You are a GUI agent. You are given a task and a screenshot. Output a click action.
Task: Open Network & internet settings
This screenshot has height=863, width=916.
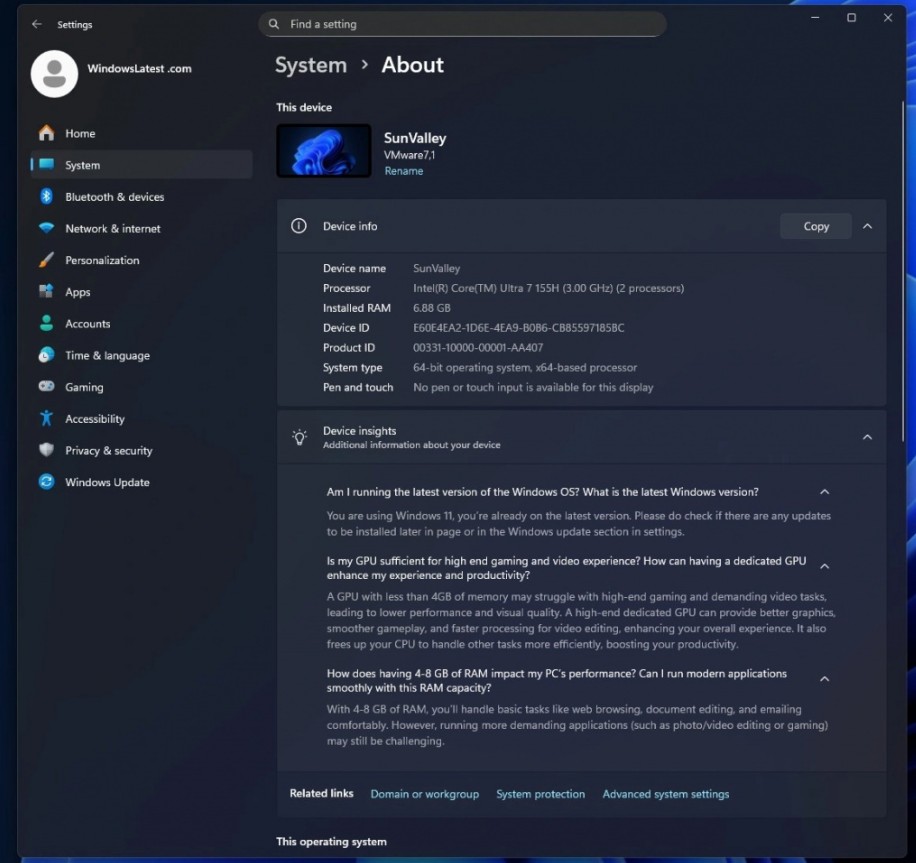(x=114, y=228)
